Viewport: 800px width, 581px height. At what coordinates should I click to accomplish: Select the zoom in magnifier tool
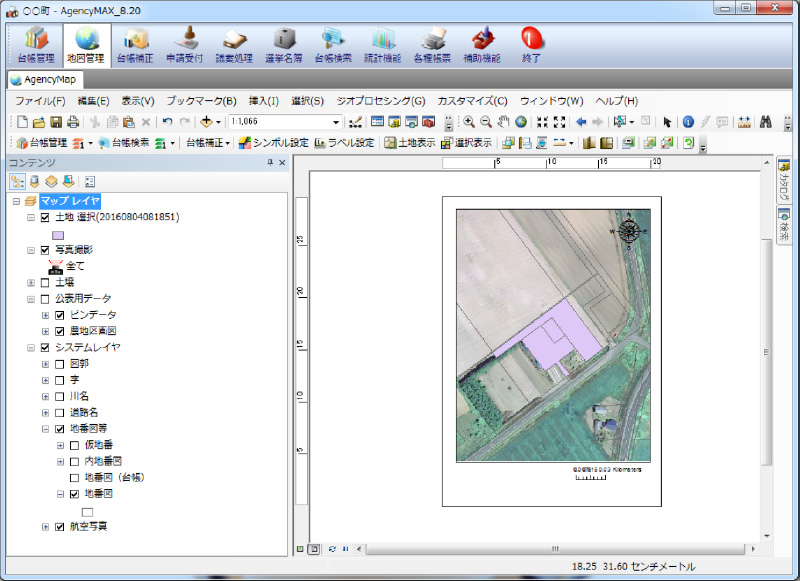click(468, 122)
